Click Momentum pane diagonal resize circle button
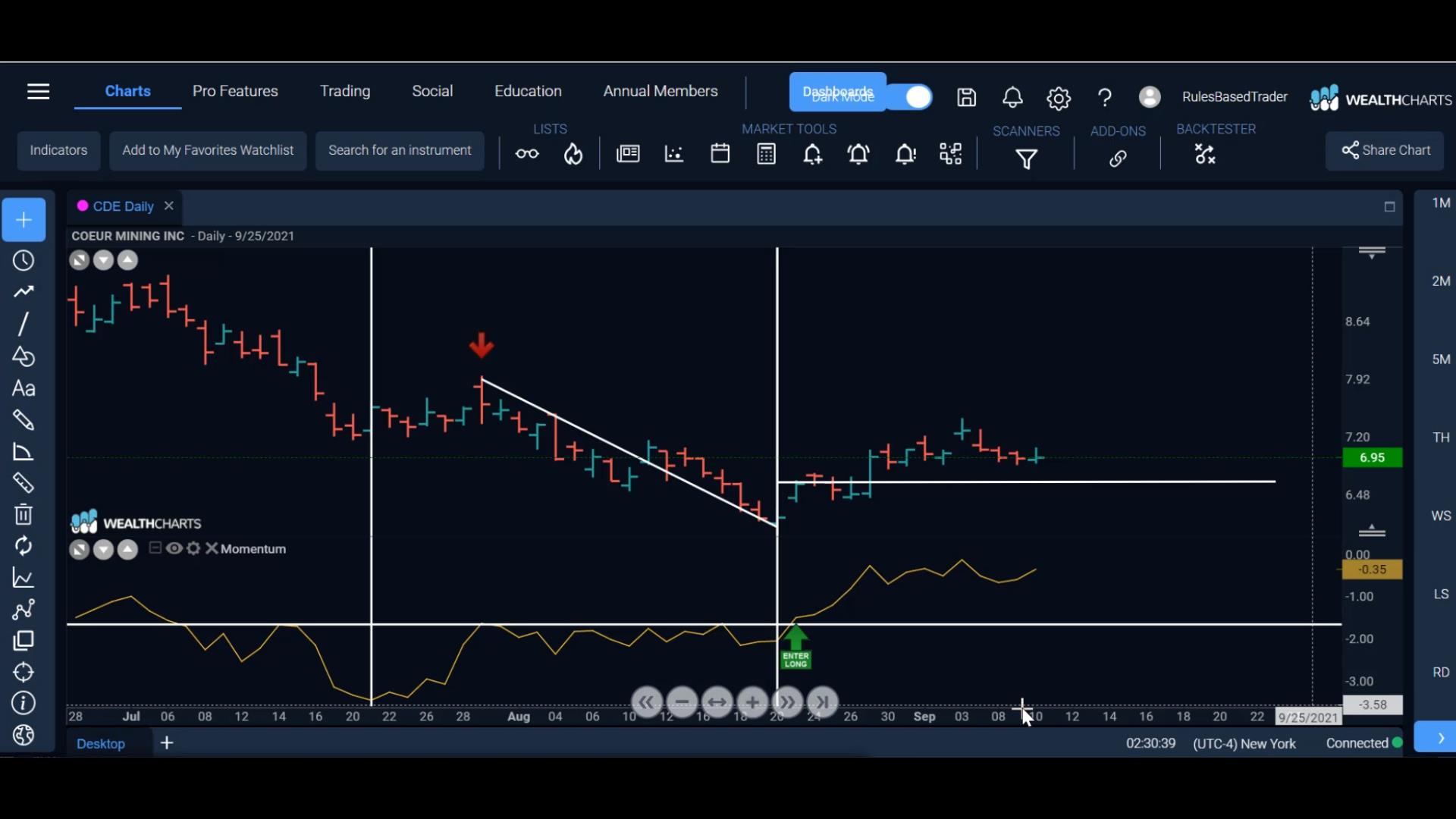 tap(79, 550)
